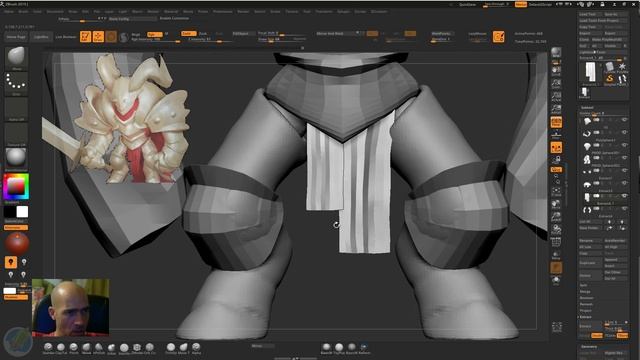Open the Alpha Off selector
Image resolution: width=640 pixels, height=360 pixels.
16,109
